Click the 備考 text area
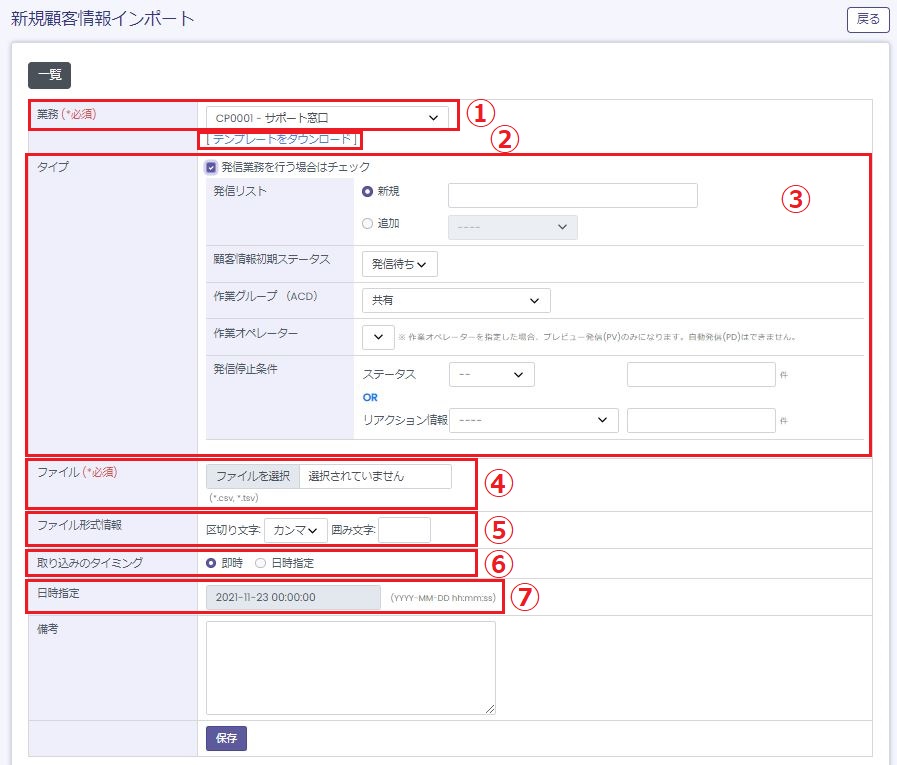This screenshot has width=897, height=765. (350, 668)
